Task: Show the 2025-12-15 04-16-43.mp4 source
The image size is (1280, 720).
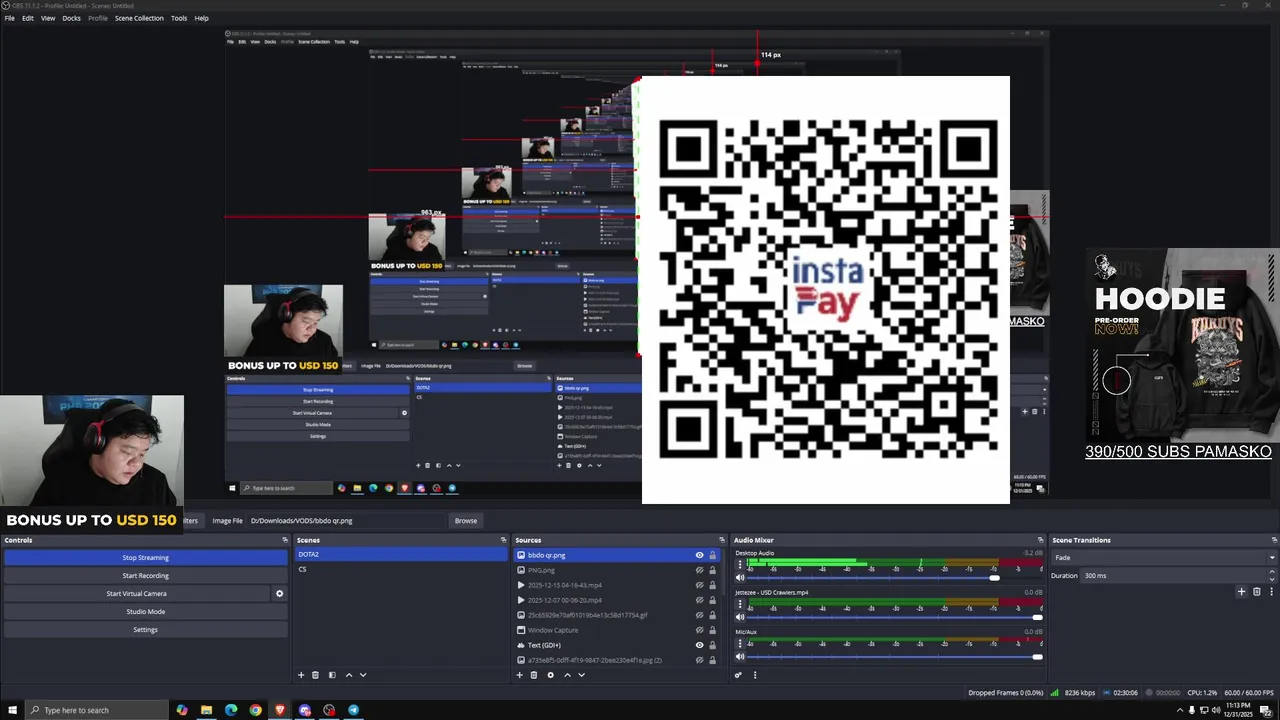Action: pyautogui.click(x=700, y=585)
